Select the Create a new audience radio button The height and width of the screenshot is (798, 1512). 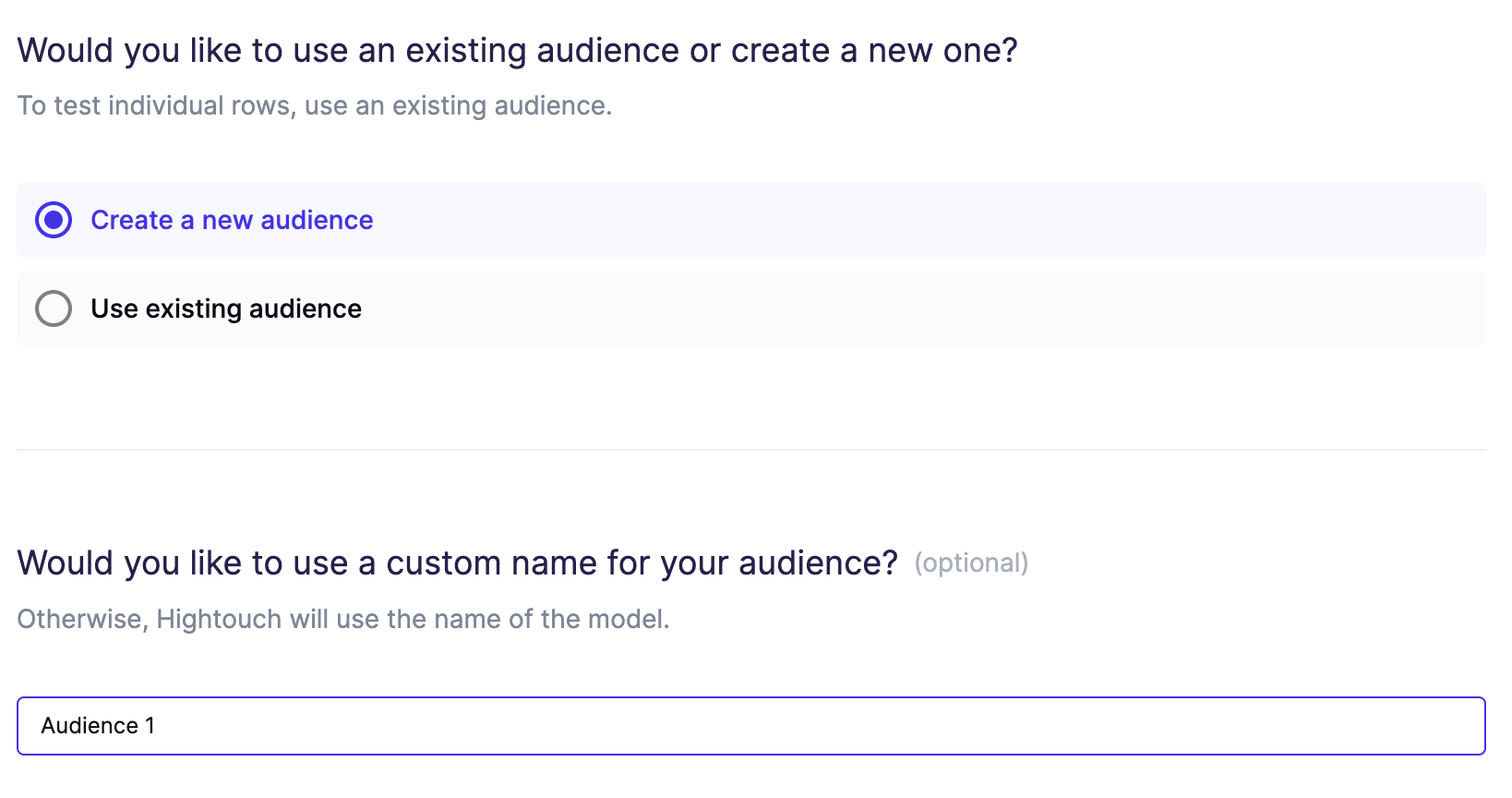pyautogui.click(x=54, y=220)
